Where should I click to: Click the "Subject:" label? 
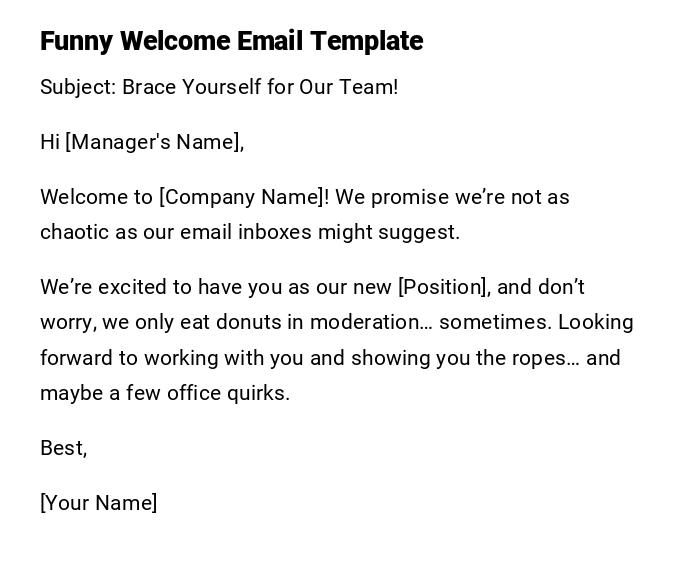coord(78,87)
